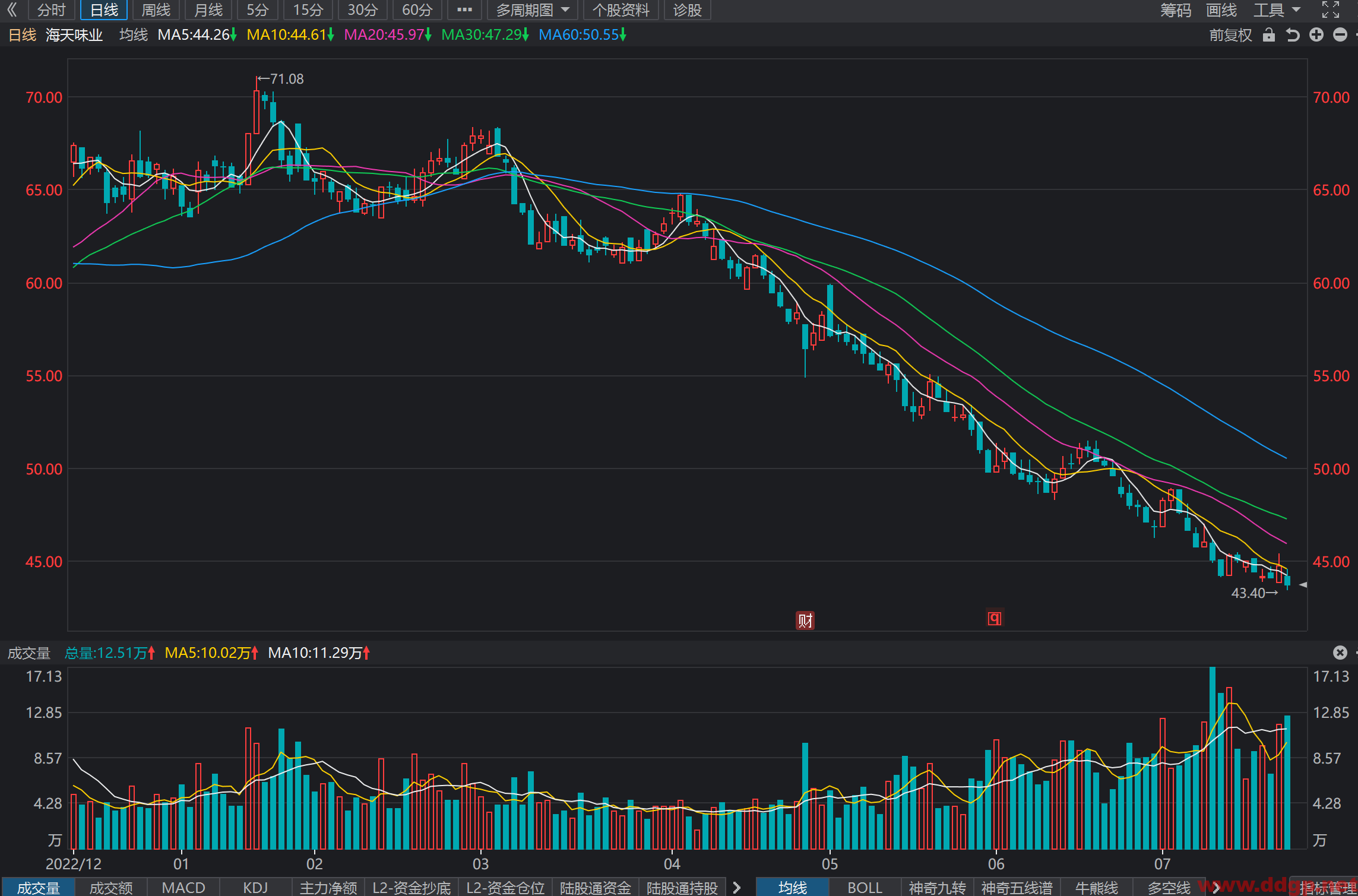1358x896 pixels.
Task: Click the MA5:44.26 indicator label
Action: click(x=197, y=35)
